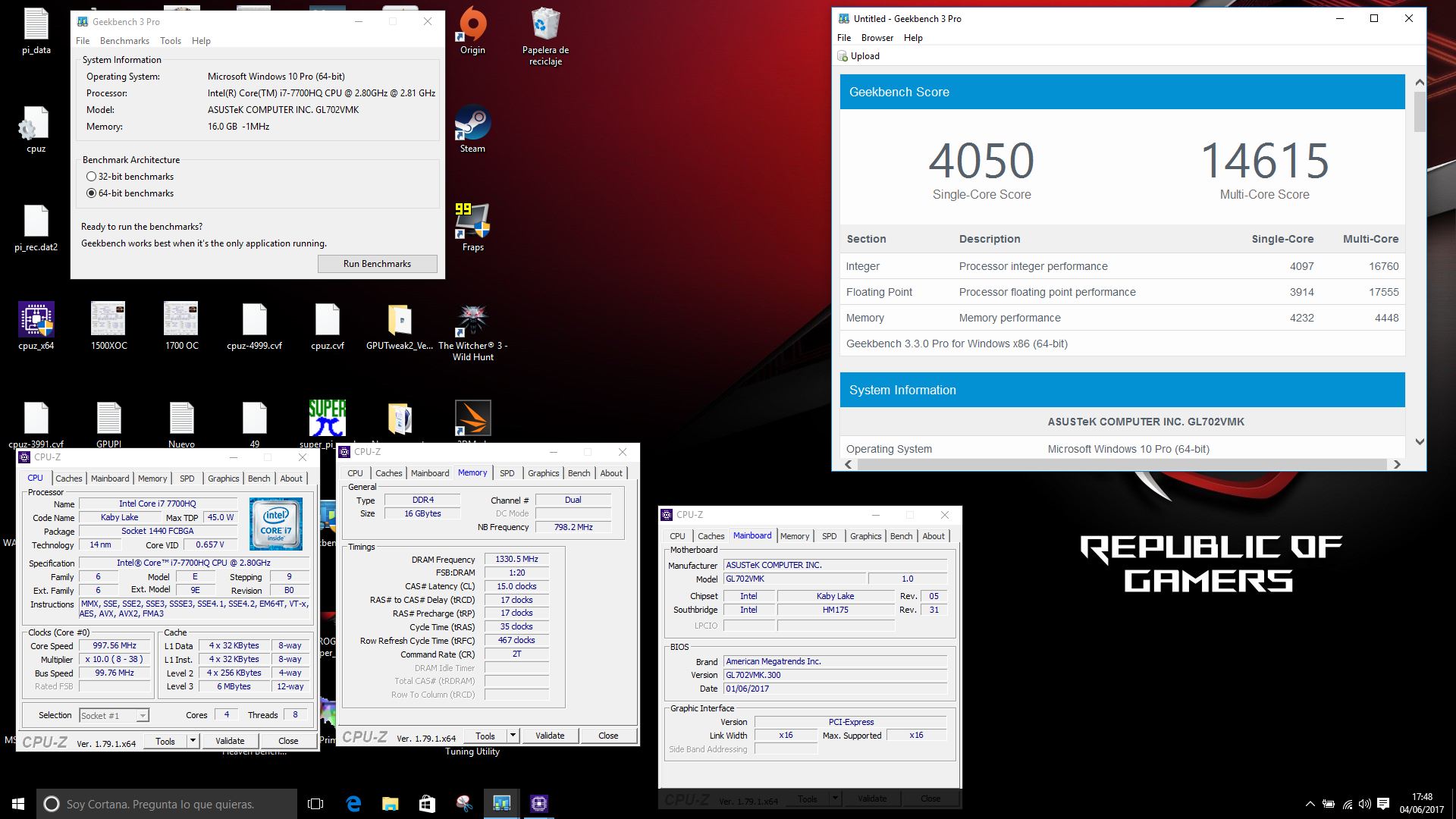The height and width of the screenshot is (819, 1456).
Task: Click the Run Benchmarks button
Action: (x=377, y=264)
